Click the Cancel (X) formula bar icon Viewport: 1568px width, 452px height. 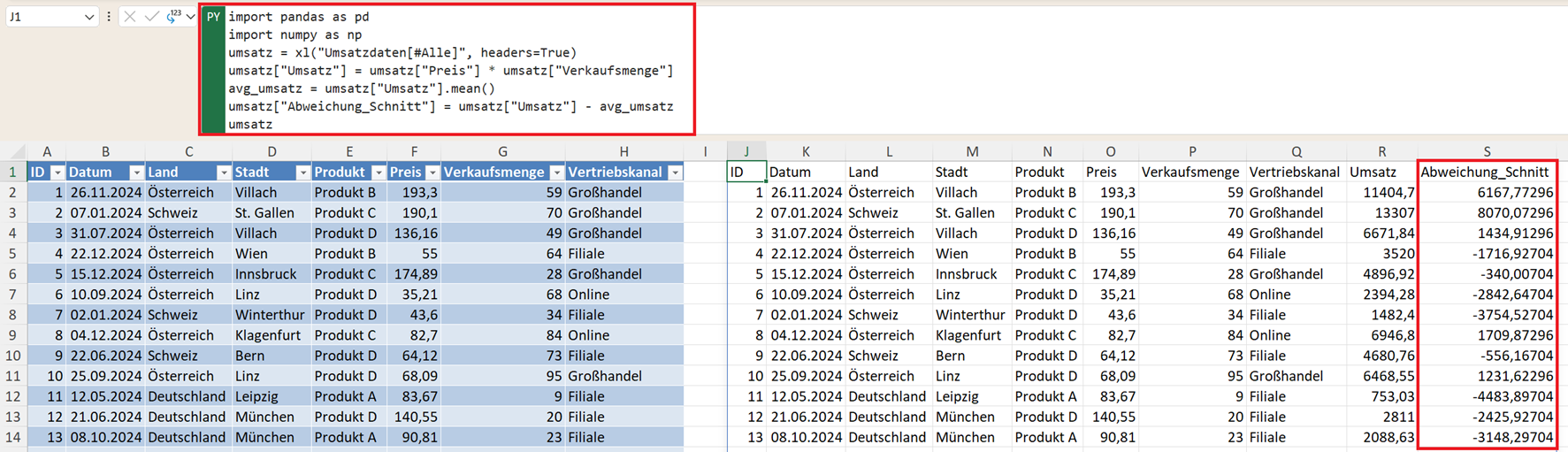click(x=130, y=17)
